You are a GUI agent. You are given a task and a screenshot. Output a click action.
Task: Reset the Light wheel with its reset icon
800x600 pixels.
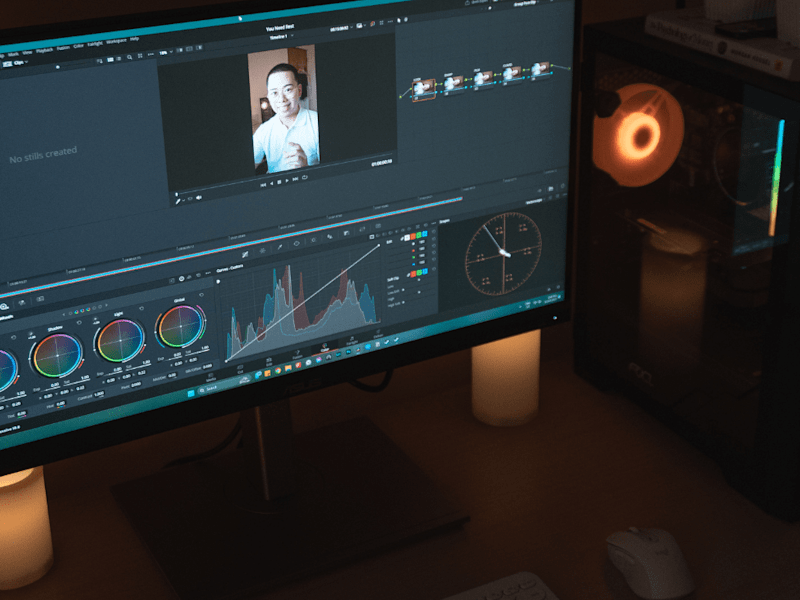coord(141,308)
